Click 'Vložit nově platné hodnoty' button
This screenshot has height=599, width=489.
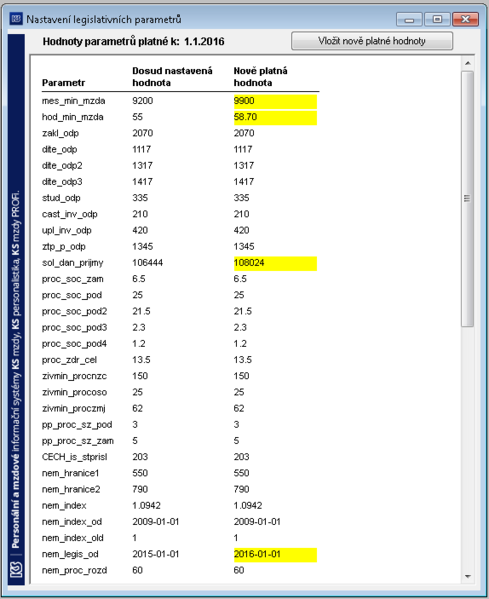pyautogui.click(x=372, y=41)
